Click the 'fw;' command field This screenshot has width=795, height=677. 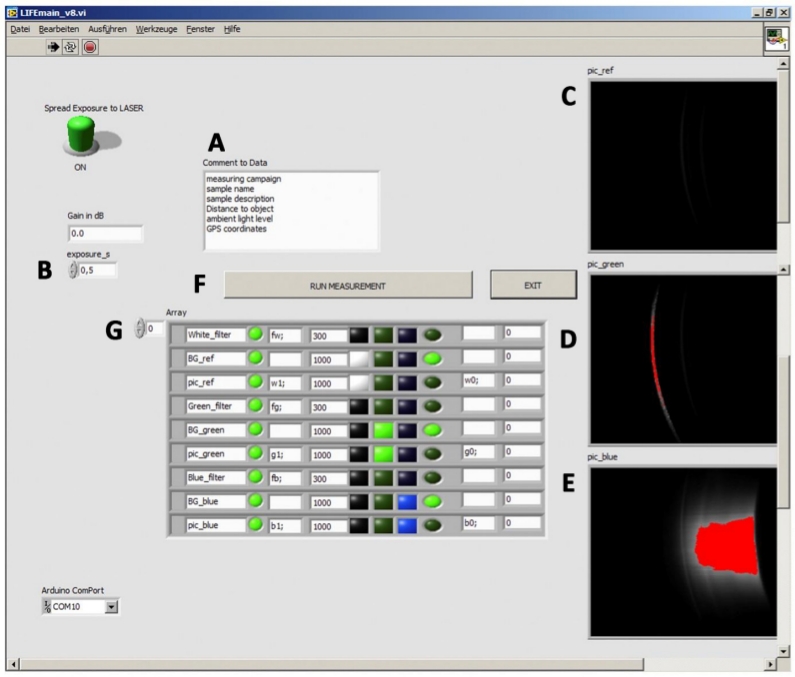click(285, 335)
